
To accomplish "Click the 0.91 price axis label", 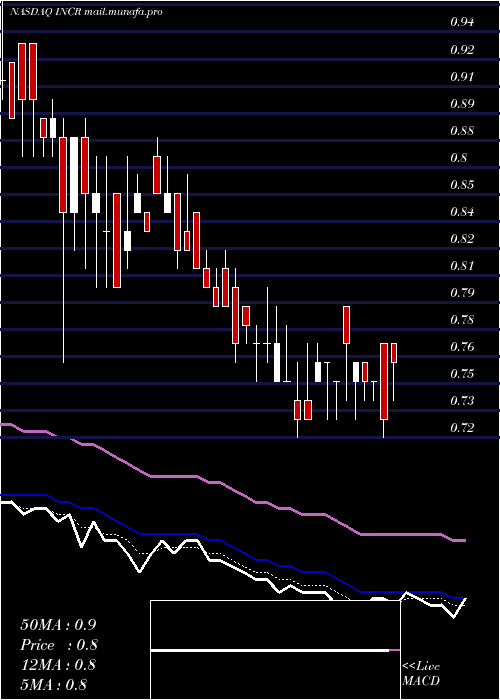I will click(462, 76).
